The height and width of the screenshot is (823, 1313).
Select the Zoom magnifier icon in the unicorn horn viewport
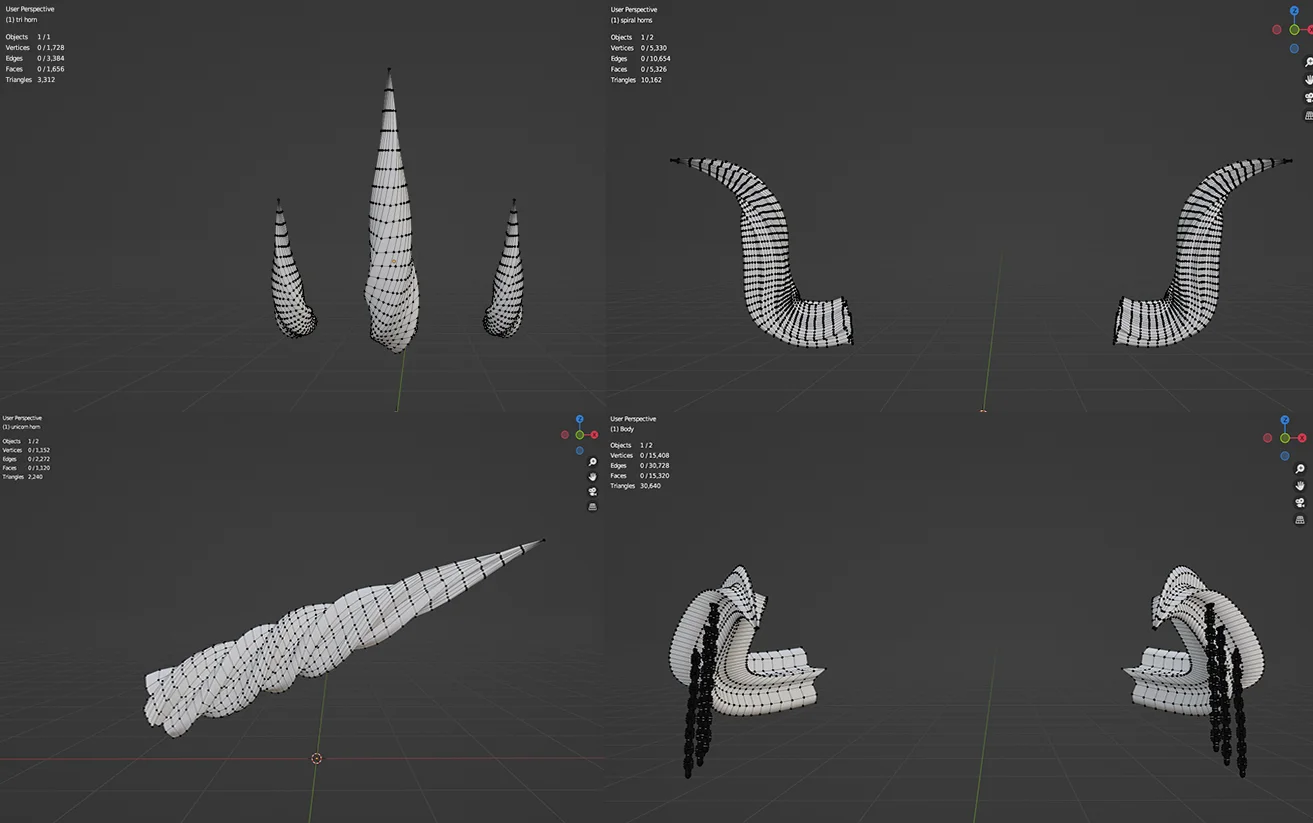coord(592,462)
